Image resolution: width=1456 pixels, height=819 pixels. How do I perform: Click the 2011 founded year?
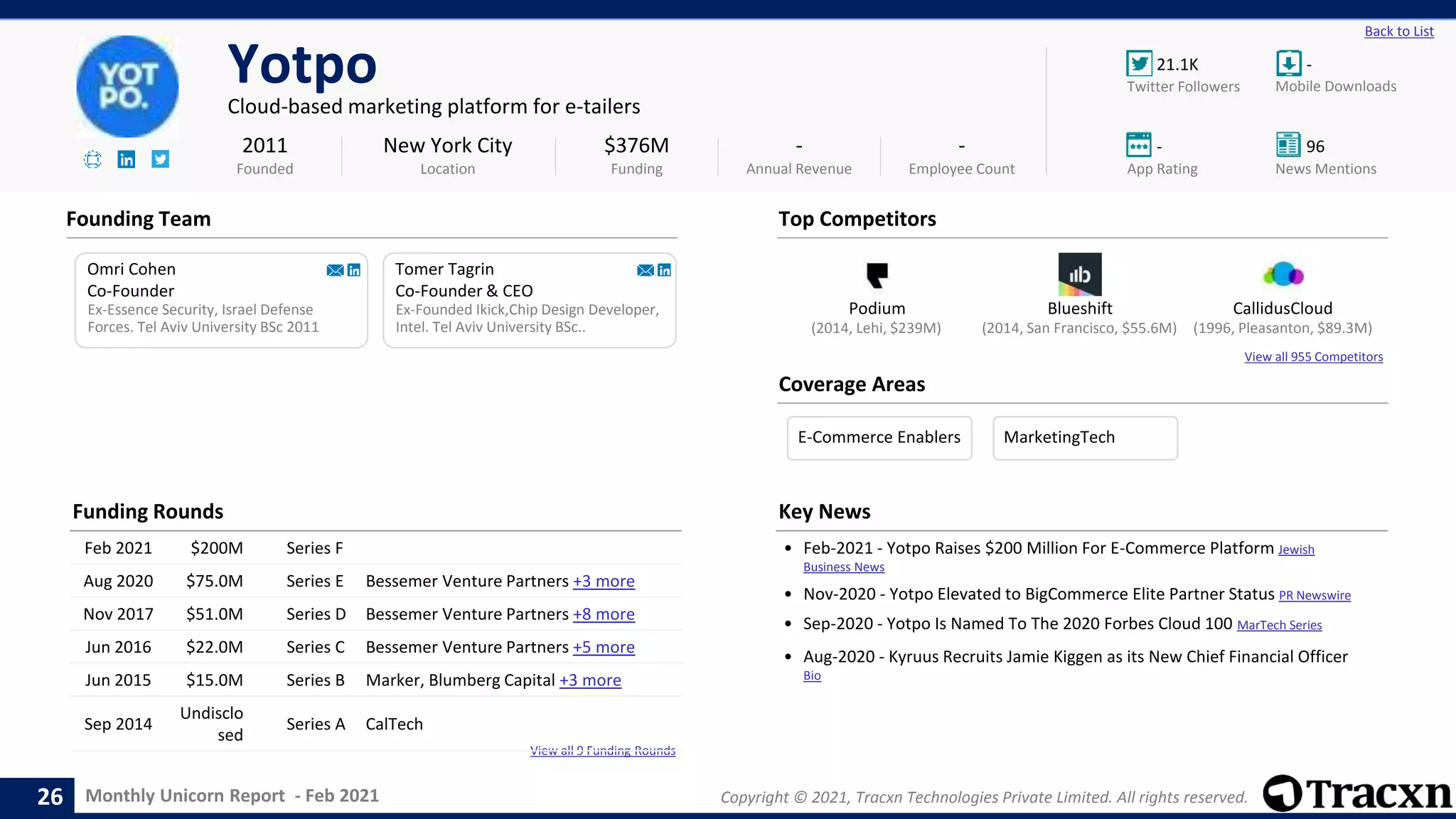(x=264, y=145)
